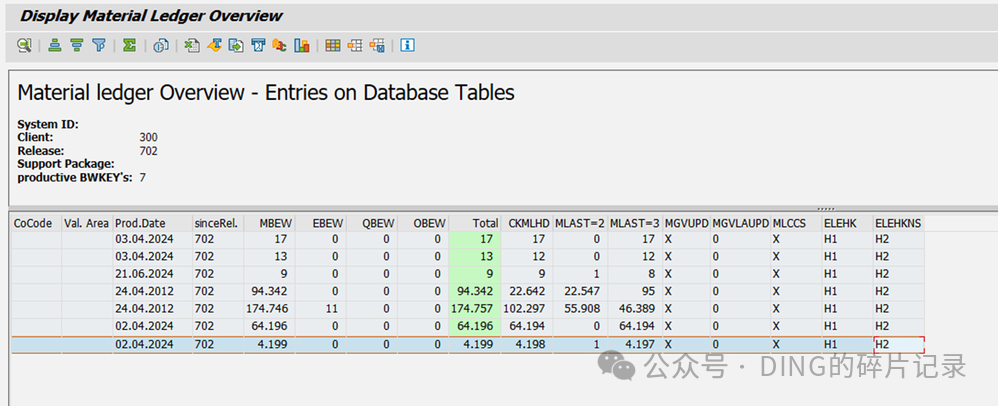This screenshot has width=998, height=406.
Task: Click the highlighted H2 cell in last row
Action: pos(898,344)
